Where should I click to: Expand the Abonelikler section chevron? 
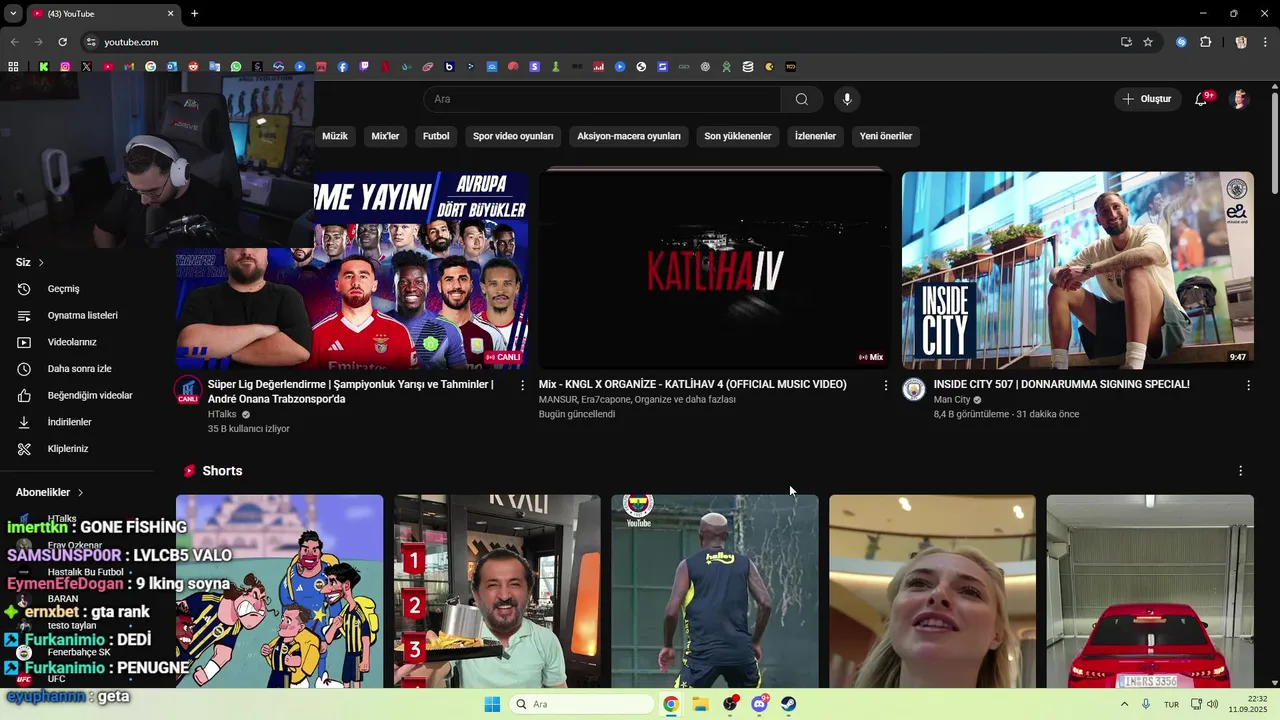[x=80, y=493]
